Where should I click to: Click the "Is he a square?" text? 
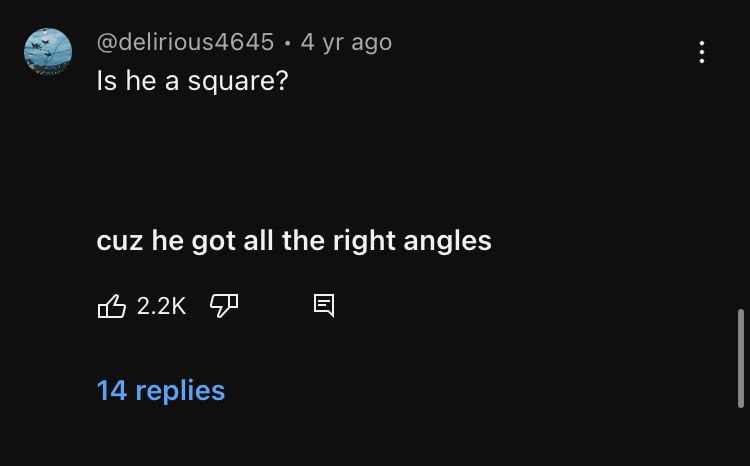[192, 80]
